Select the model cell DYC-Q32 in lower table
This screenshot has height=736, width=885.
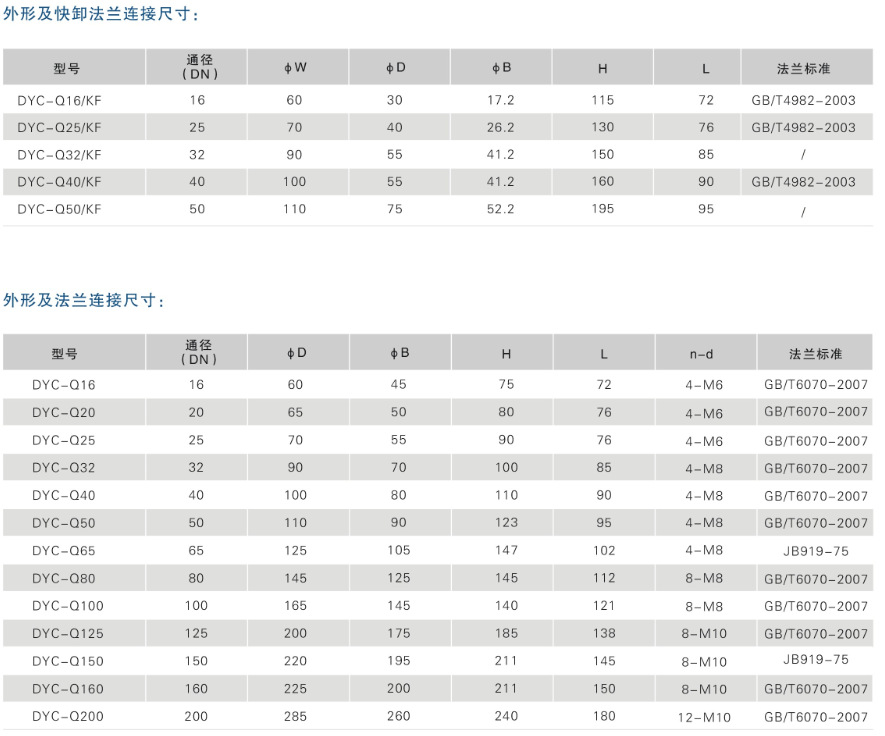click(x=64, y=468)
